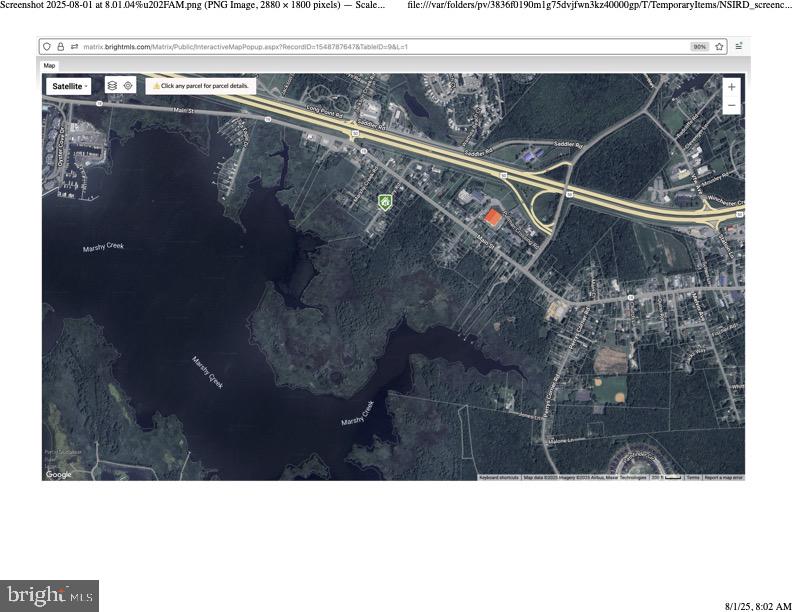This screenshot has width=792, height=612.
Task: Click the Google logo on the map
Action: [59, 474]
